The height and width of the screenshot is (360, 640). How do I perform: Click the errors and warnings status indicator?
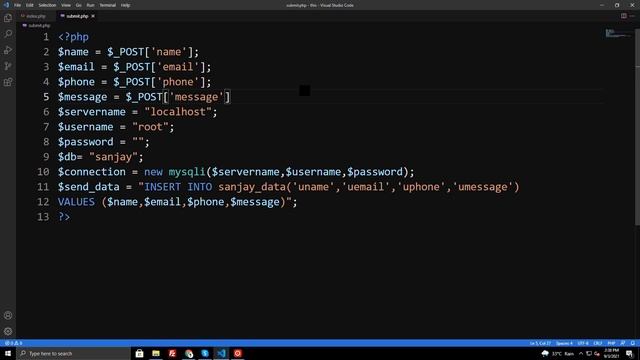pos(13,343)
